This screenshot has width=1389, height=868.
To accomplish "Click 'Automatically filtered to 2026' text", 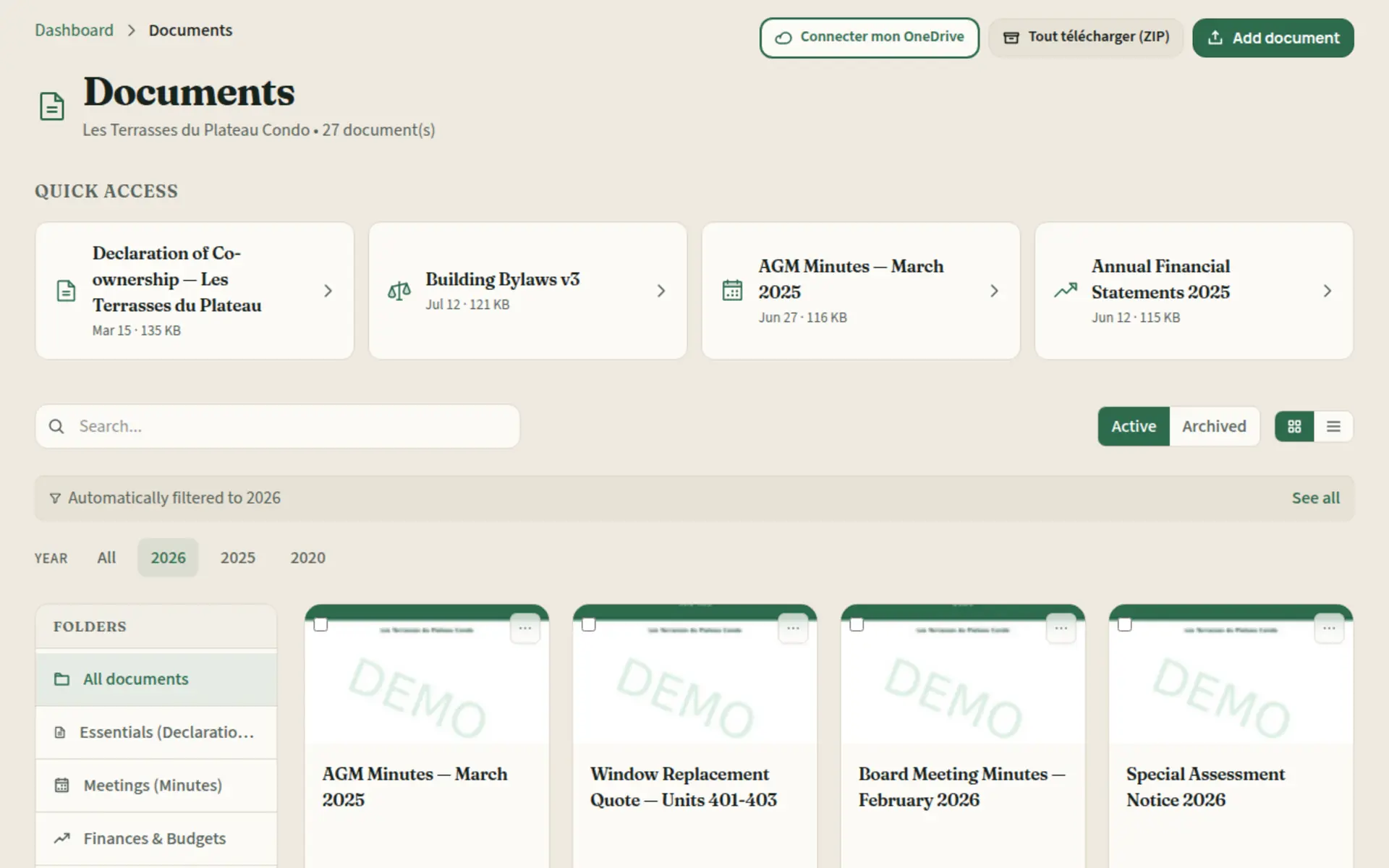I will (x=174, y=498).
